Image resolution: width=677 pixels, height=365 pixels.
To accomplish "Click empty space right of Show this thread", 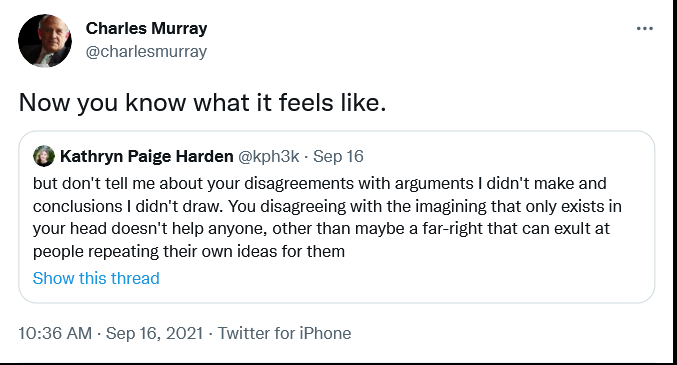I will point(406,278).
